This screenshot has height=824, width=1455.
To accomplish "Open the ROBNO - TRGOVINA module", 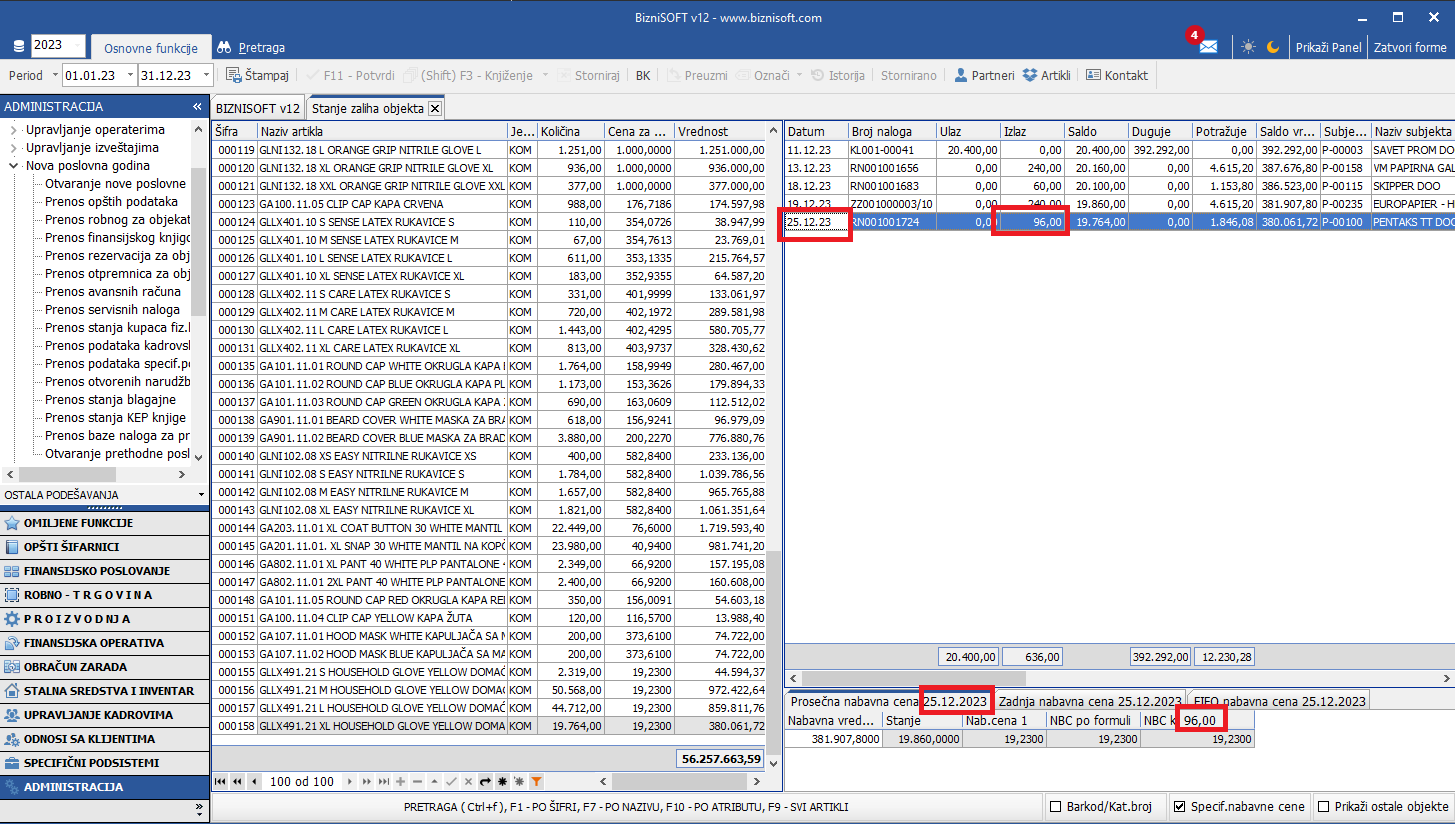I will point(88,595).
